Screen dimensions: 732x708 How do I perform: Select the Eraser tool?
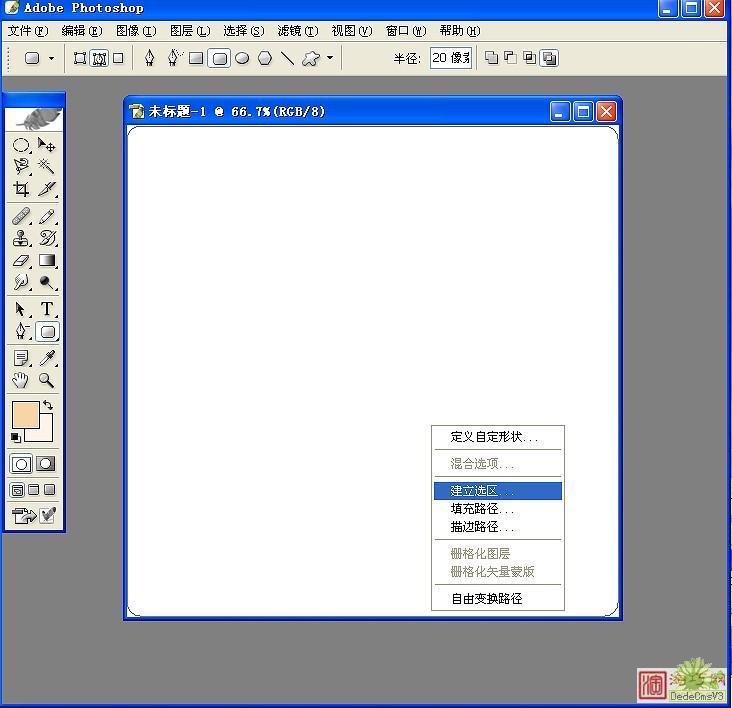pyautogui.click(x=21, y=260)
